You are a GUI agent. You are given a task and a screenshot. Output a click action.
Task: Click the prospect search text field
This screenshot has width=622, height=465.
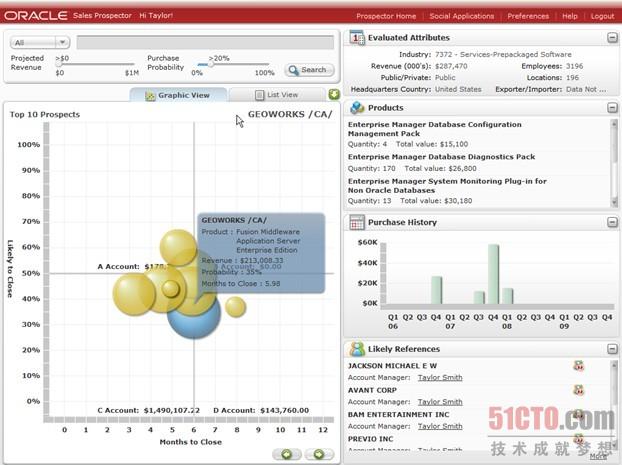coord(205,42)
